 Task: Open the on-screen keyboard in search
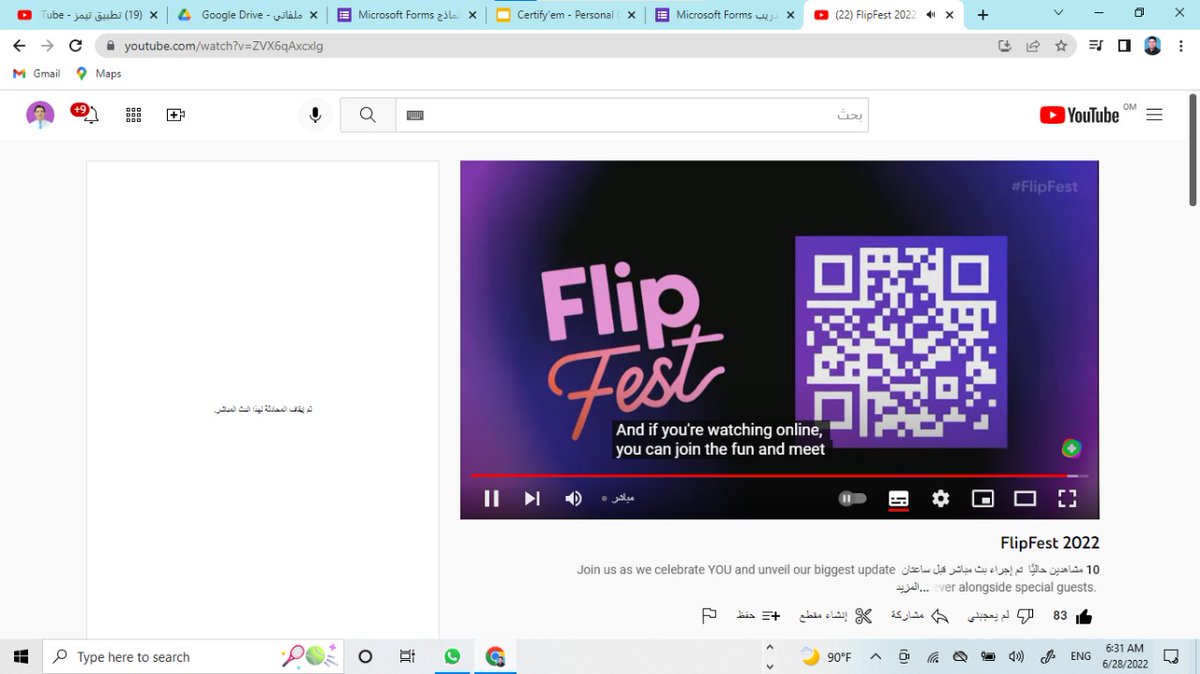click(415, 115)
